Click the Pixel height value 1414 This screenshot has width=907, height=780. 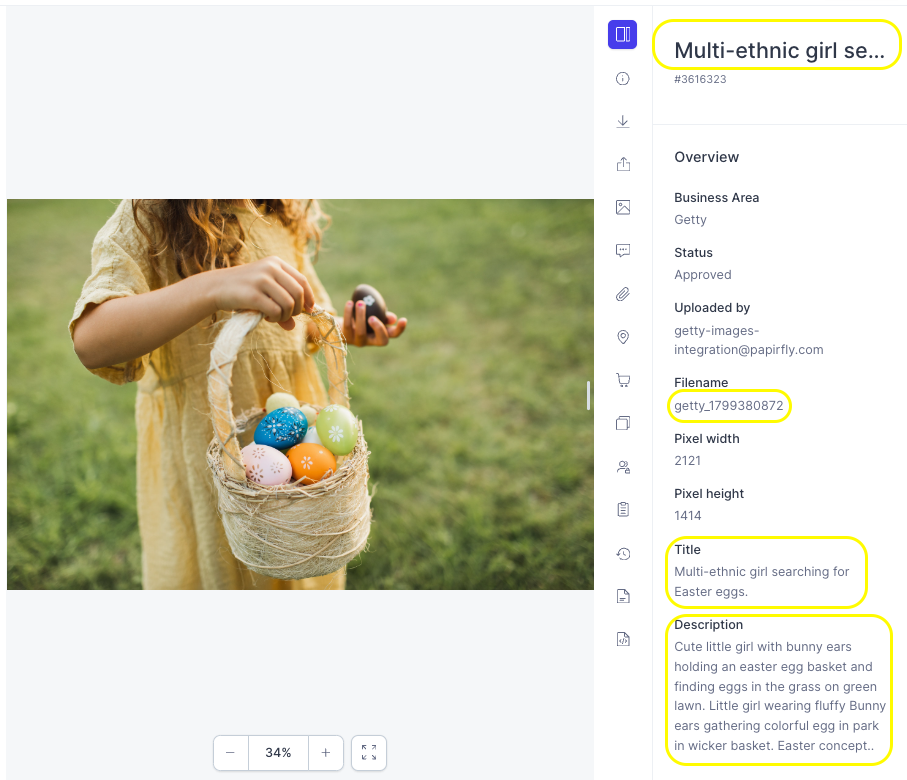tap(687, 516)
